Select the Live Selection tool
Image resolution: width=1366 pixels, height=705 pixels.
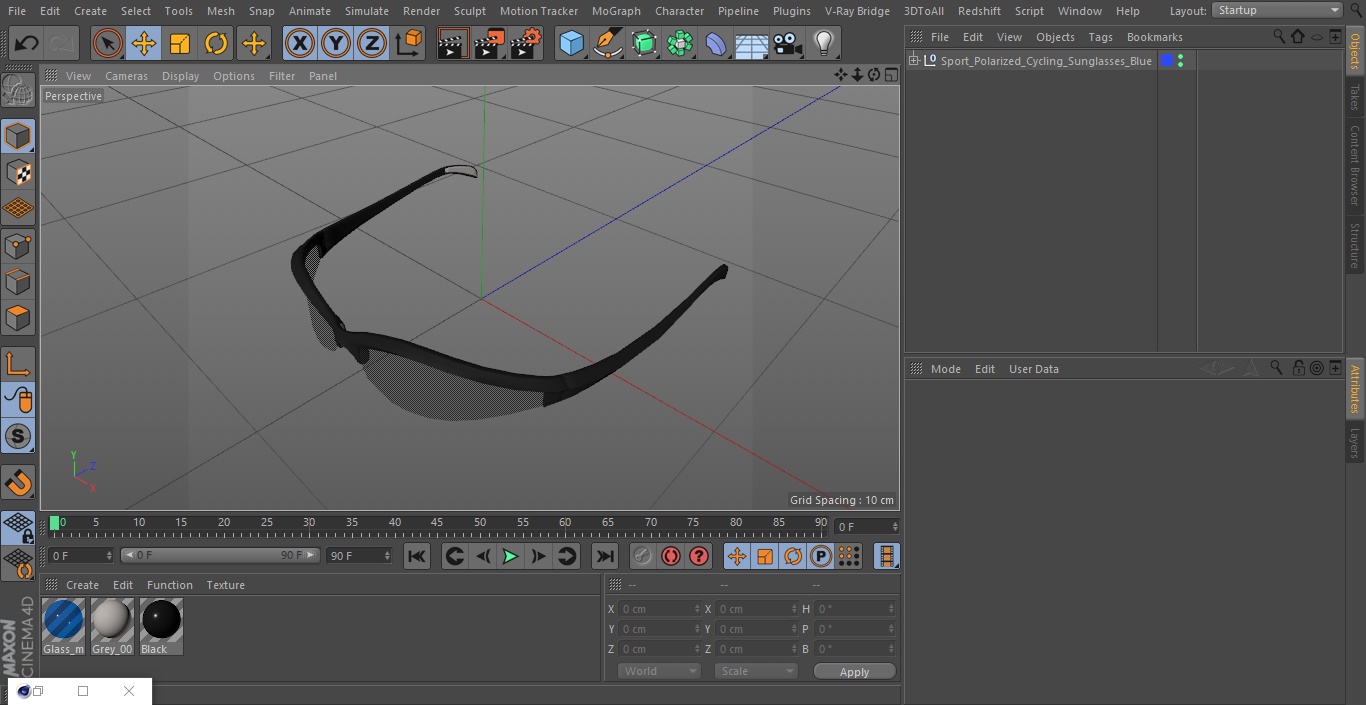click(108, 43)
